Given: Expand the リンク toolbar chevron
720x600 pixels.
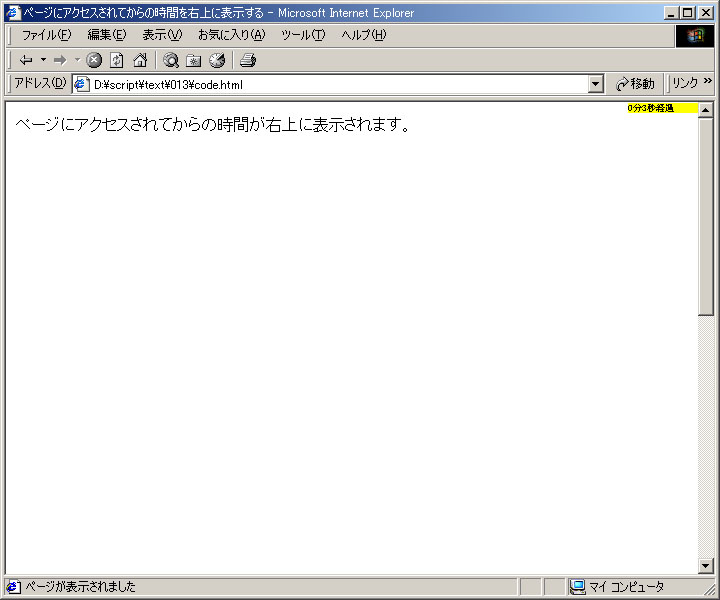Looking at the screenshot, I should 708,81.
